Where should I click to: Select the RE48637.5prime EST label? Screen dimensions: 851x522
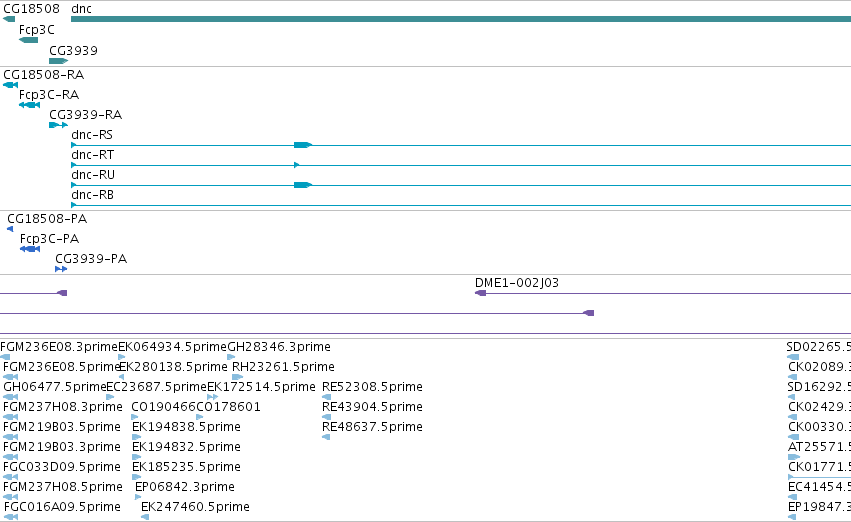[372, 427]
